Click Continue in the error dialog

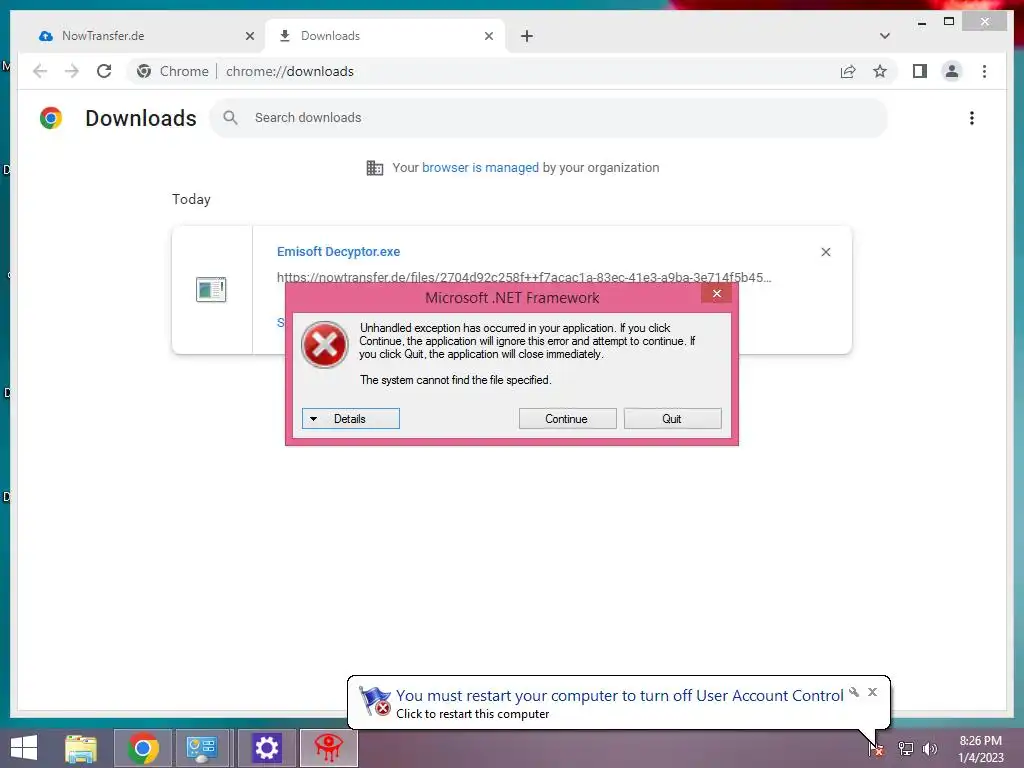click(568, 419)
